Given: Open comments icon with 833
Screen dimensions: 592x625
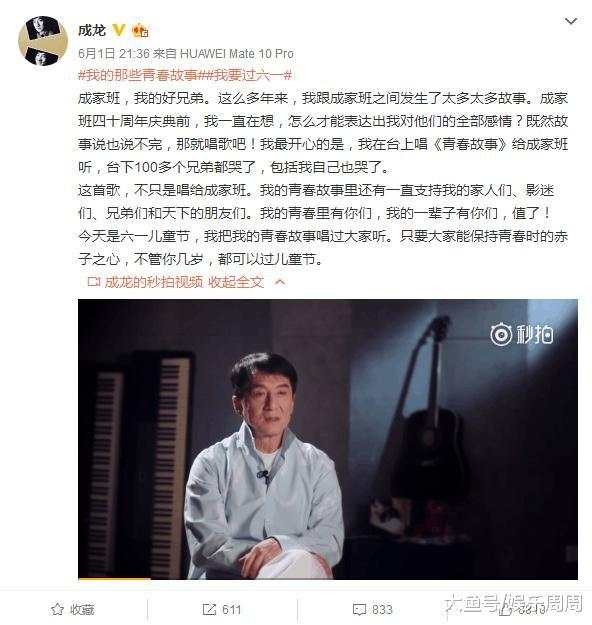Looking at the screenshot, I should (x=373, y=609).
